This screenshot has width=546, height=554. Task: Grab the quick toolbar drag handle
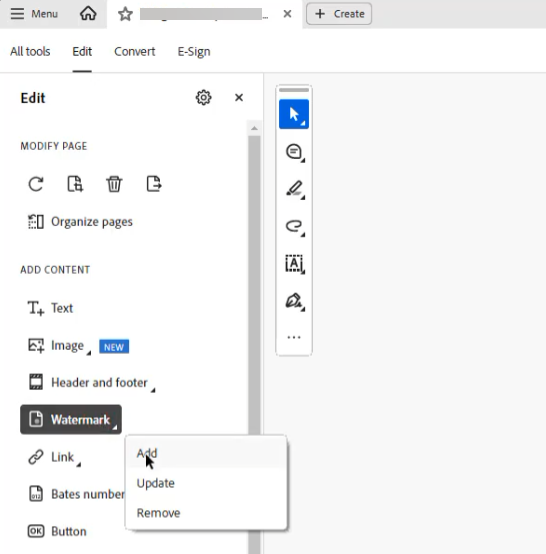(x=294, y=90)
